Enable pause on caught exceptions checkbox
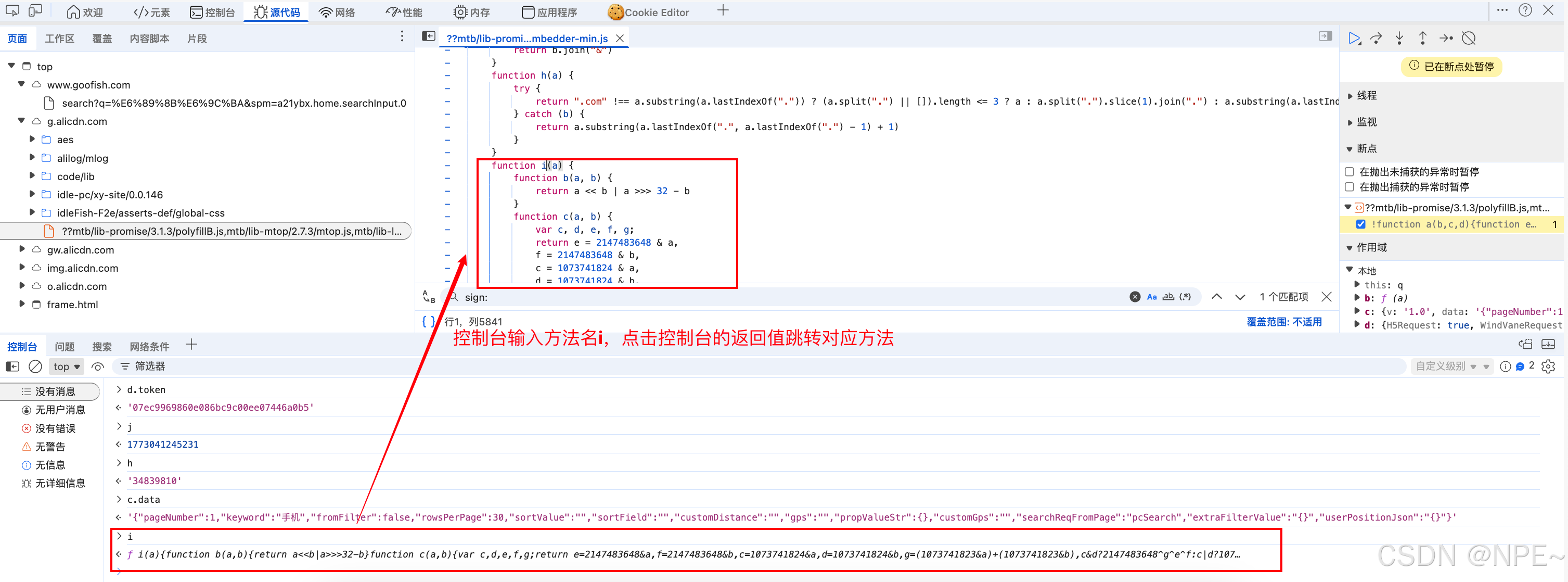Viewport: 1568px width, 582px height. coord(1349,187)
